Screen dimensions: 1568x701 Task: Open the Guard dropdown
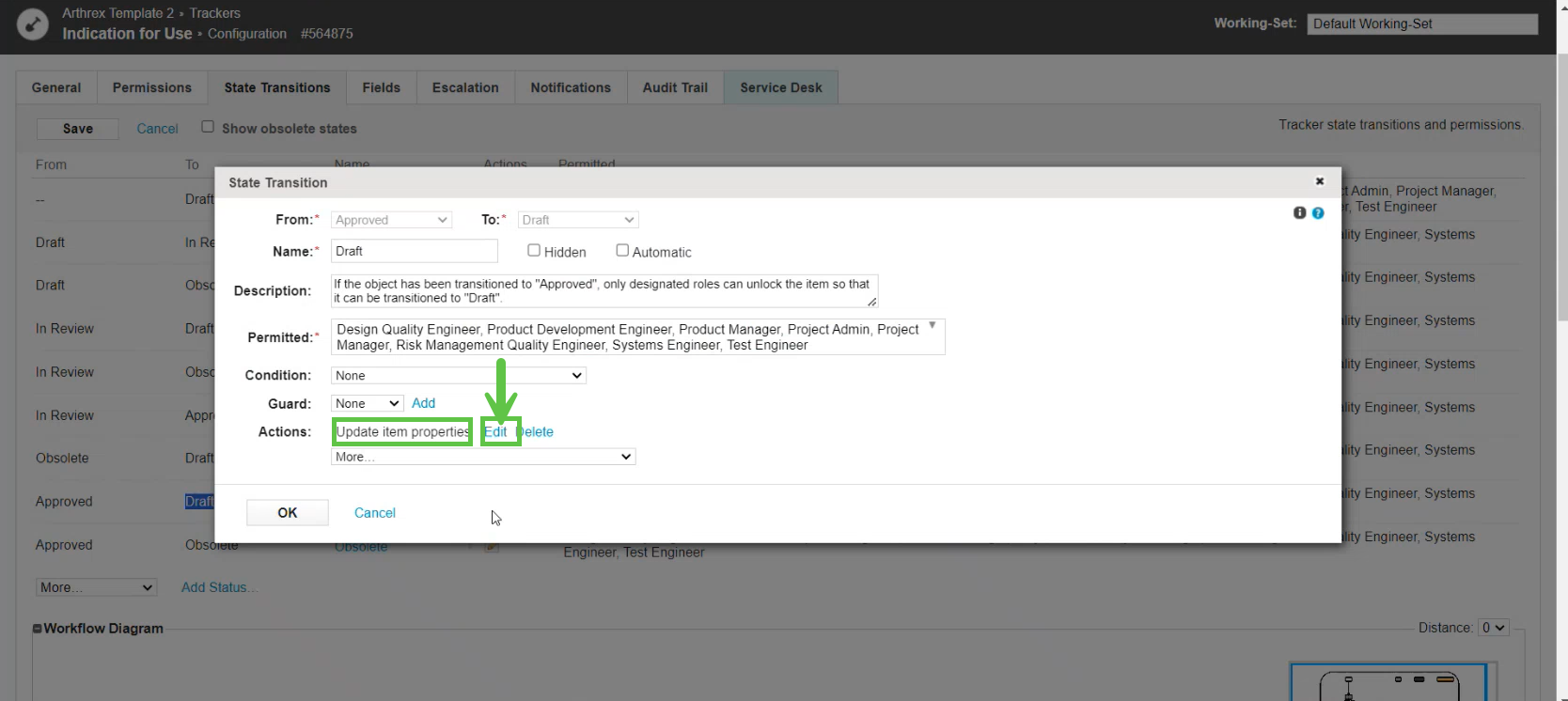pos(368,403)
